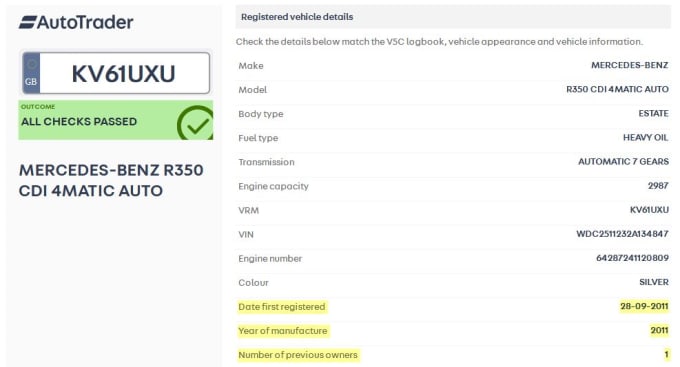Click the GB badge on number plate

pos(31,73)
